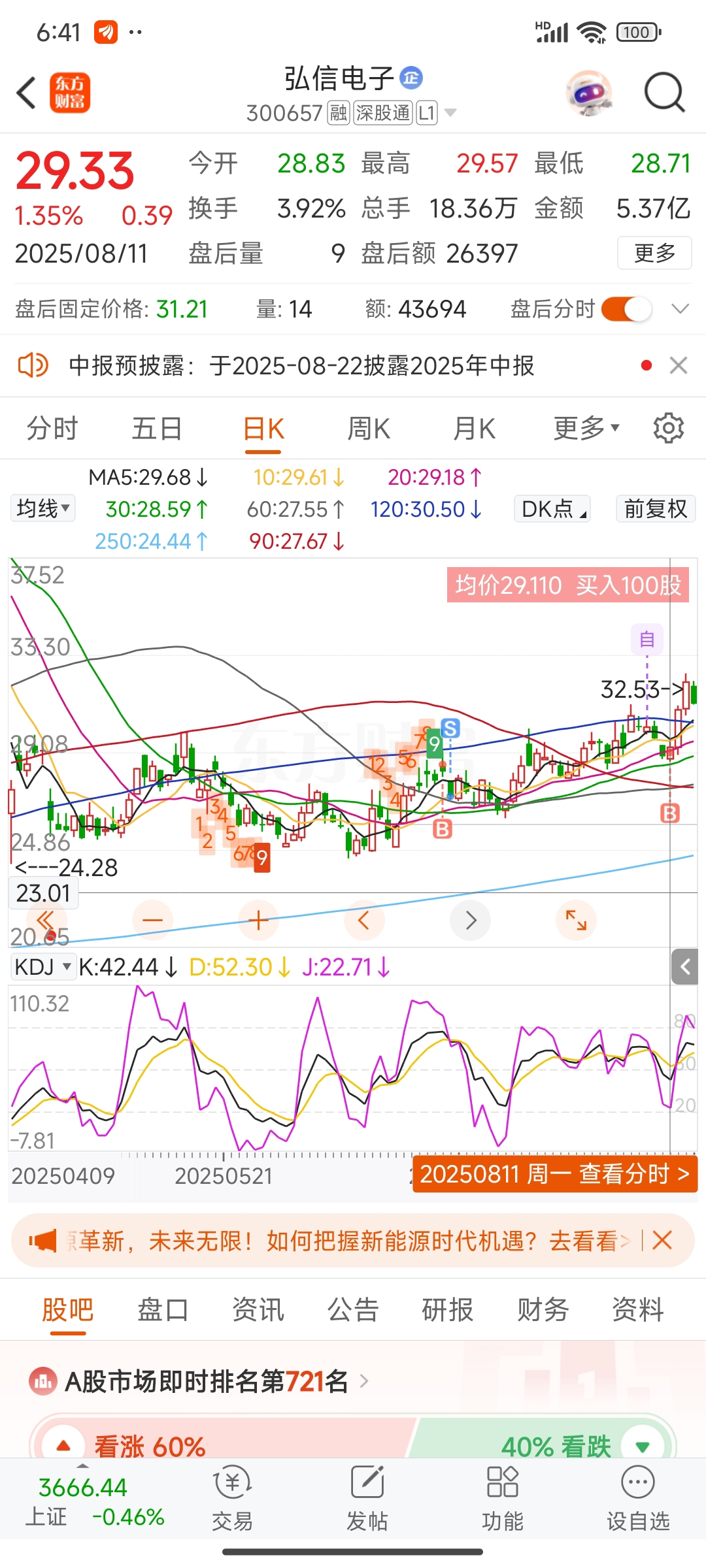706x1568 pixels.
Task: Open the DK点 dropdown
Action: tap(553, 508)
